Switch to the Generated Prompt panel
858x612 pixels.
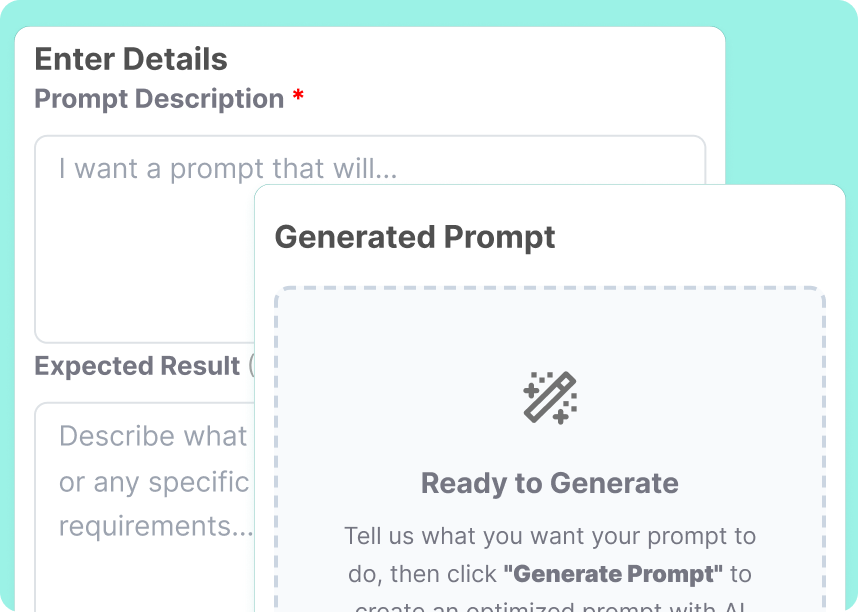tap(414, 237)
